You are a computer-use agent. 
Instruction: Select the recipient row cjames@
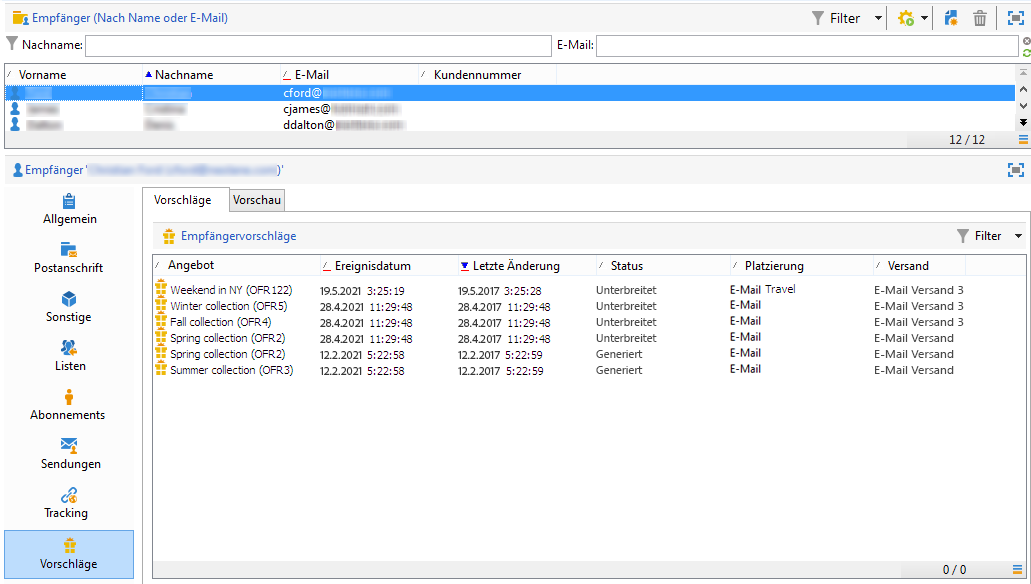point(510,109)
